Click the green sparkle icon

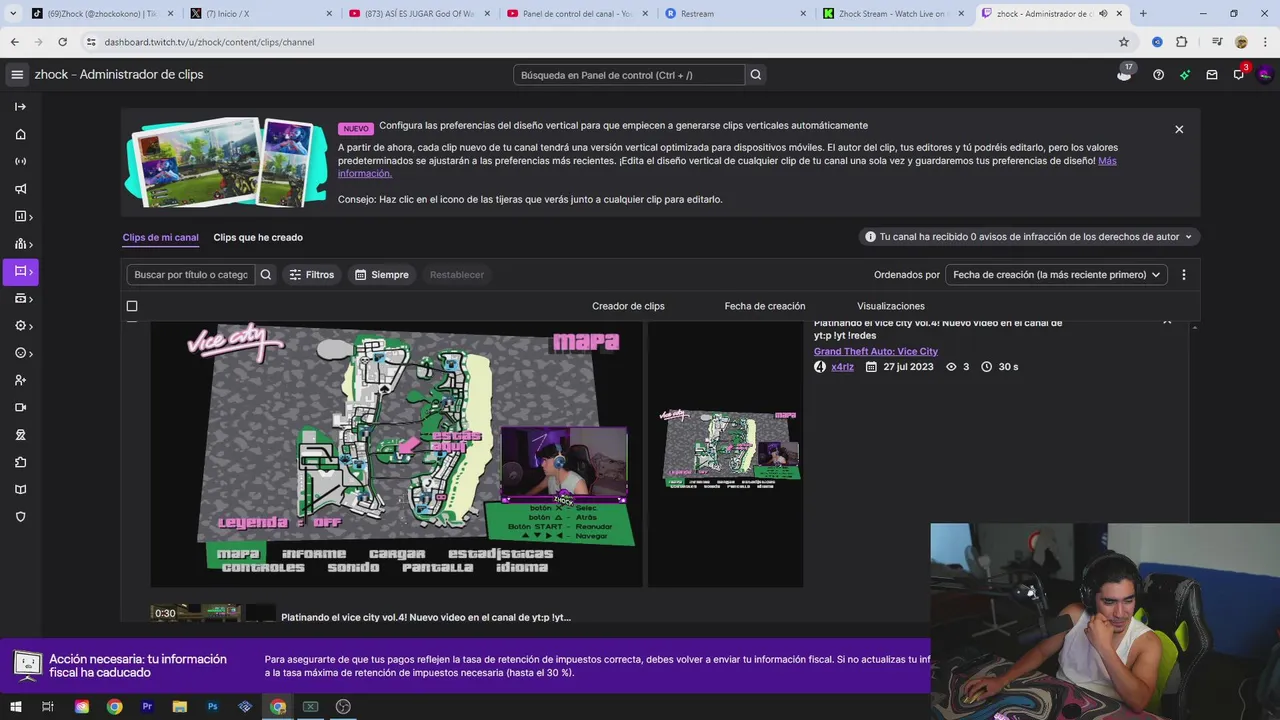pos(1185,75)
